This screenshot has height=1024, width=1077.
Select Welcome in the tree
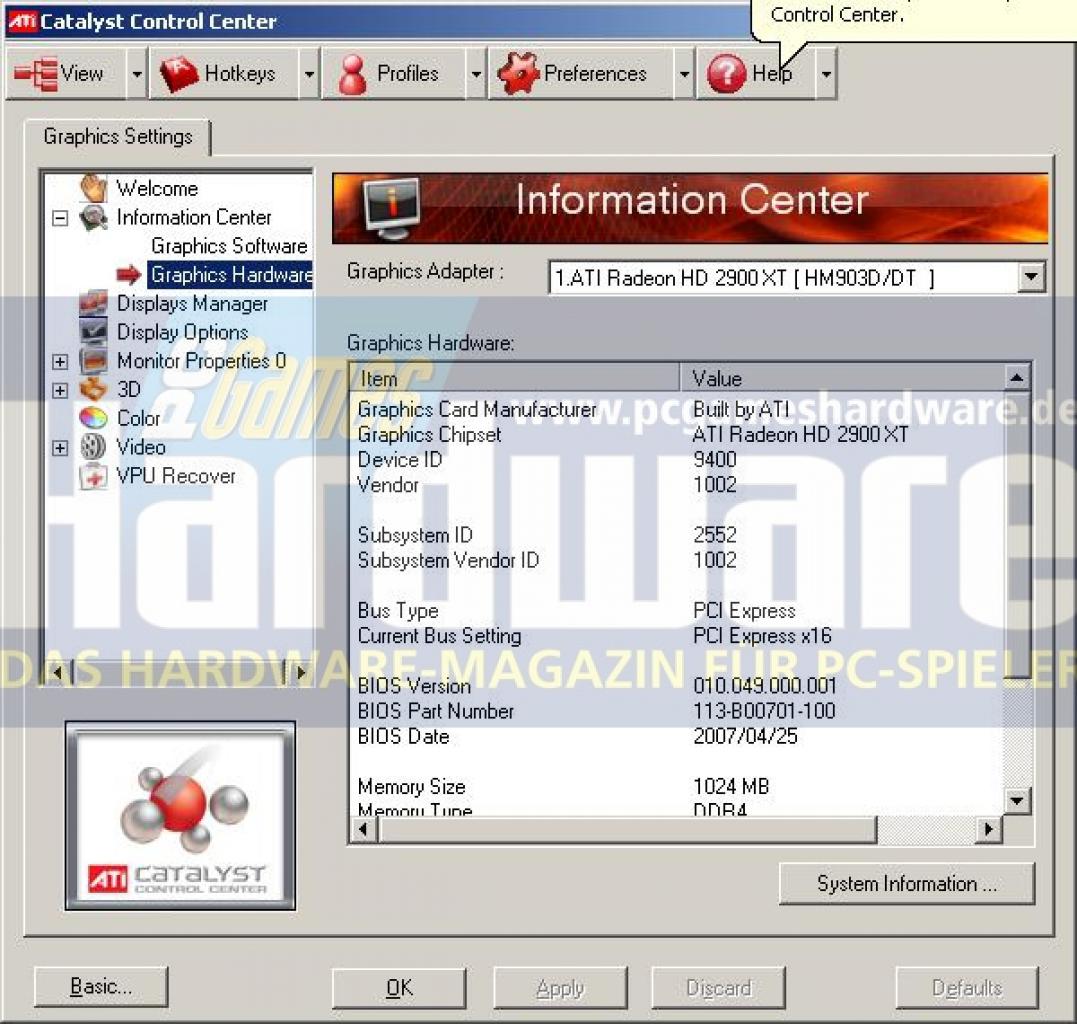[157, 188]
